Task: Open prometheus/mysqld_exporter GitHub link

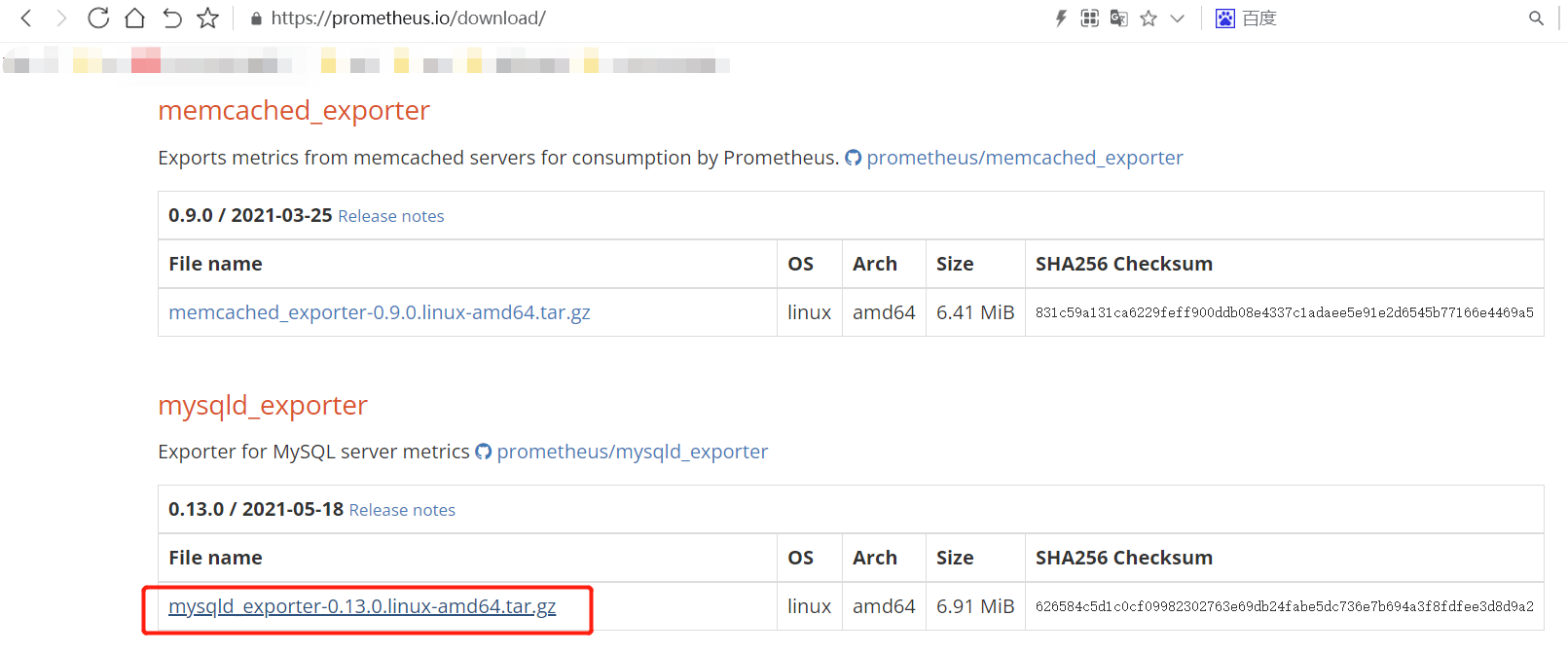Action: [633, 452]
